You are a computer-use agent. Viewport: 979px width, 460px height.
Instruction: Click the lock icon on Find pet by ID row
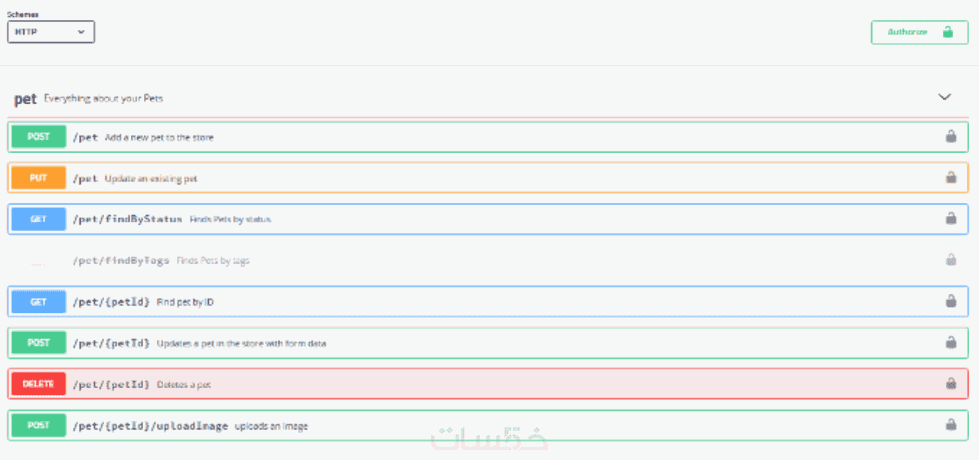click(x=951, y=301)
